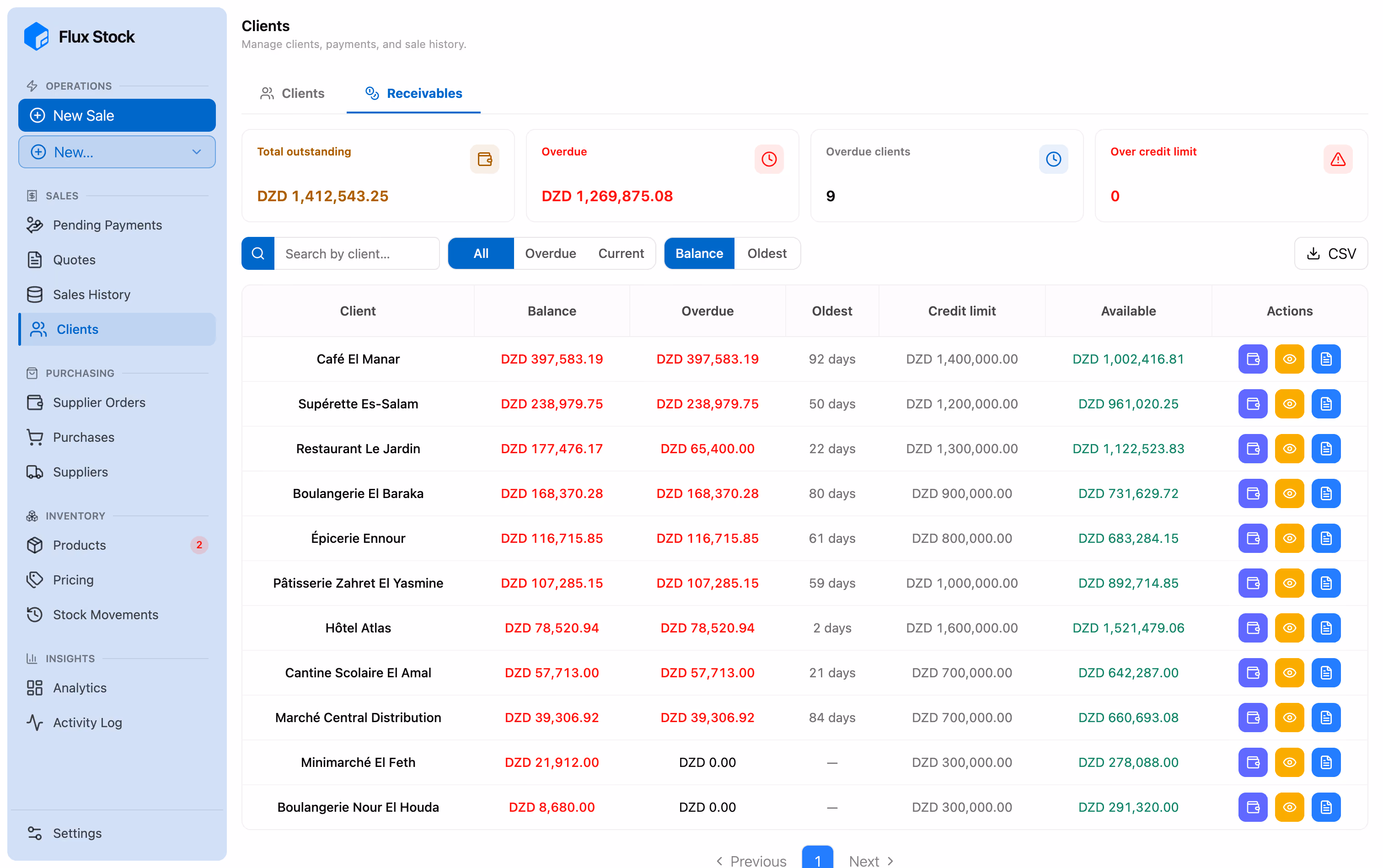Open statement document for Pâtisserie Zahret El Yasmine
The height and width of the screenshot is (868, 1383).
(x=1325, y=583)
